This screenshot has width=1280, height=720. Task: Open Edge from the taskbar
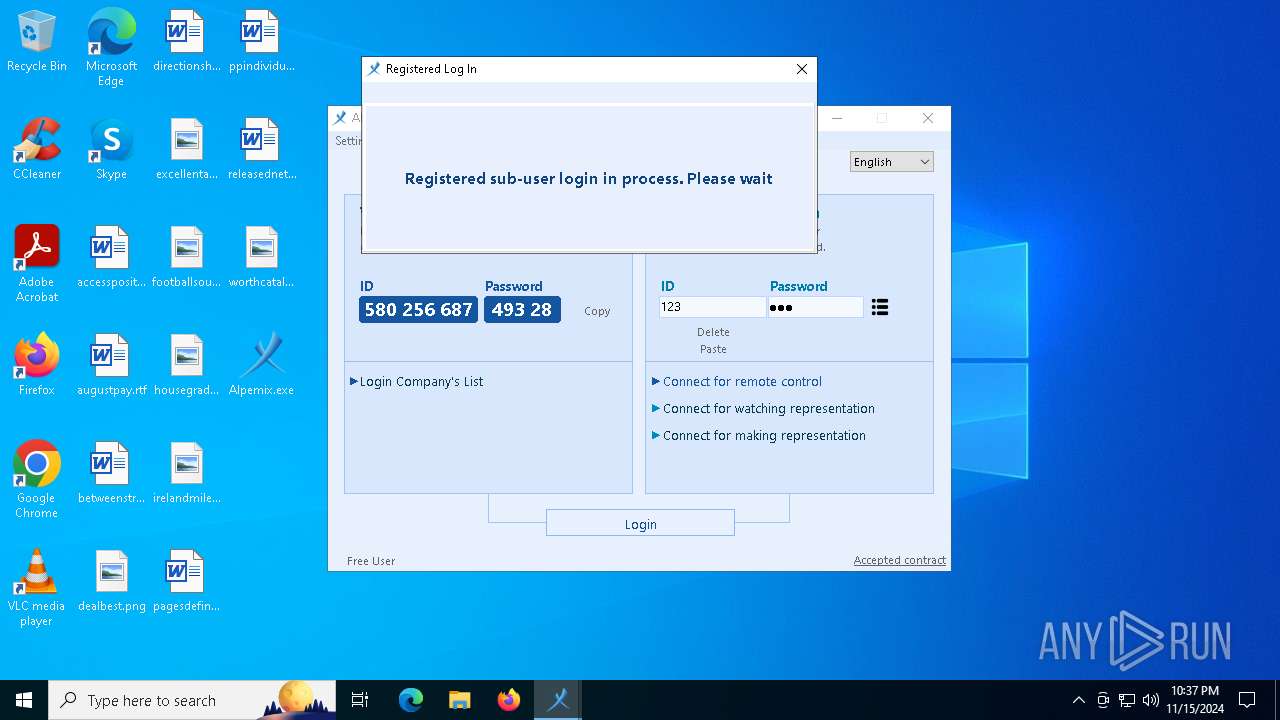coord(411,700)
